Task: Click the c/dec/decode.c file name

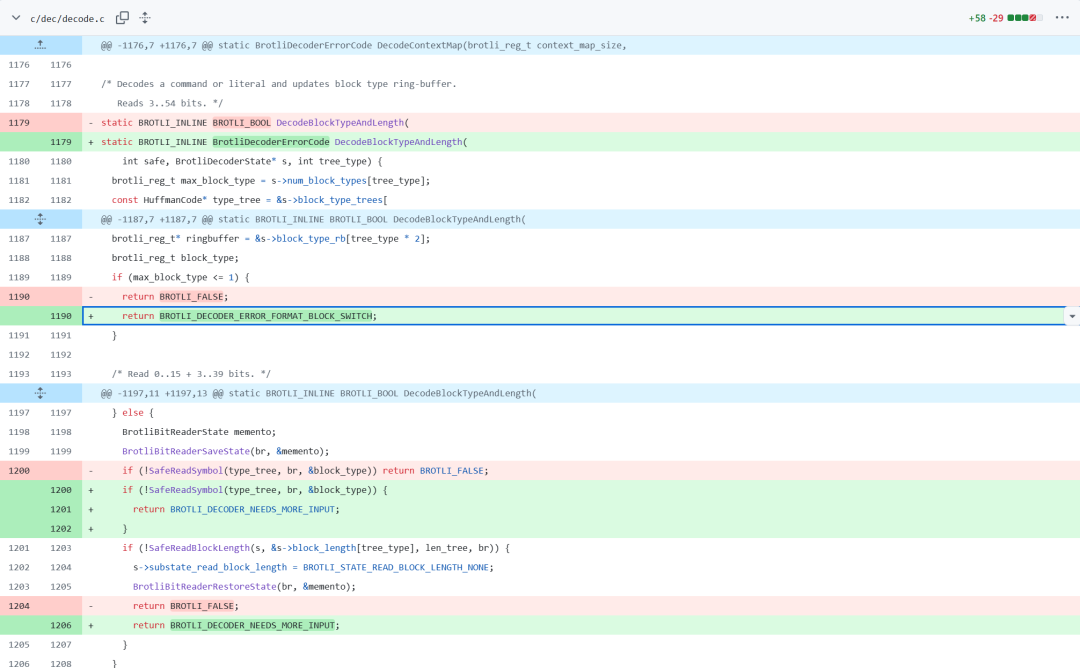Action: point(68,19)
